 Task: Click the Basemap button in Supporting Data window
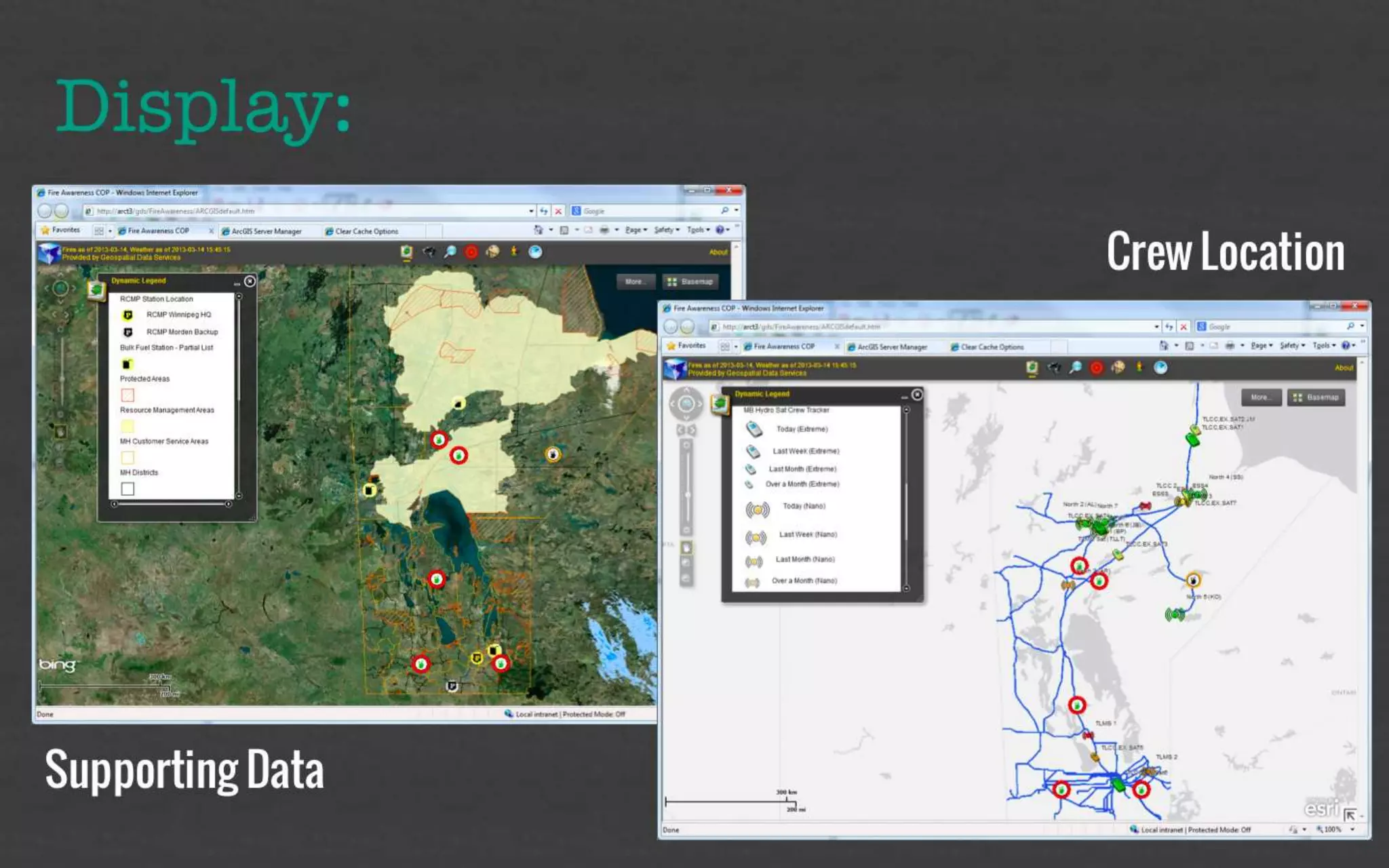point(690,281)
